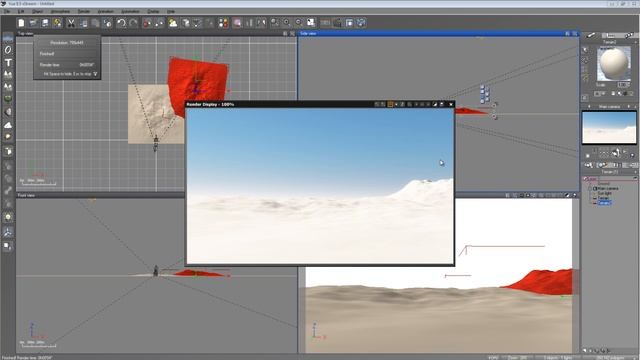Image resolution: width=640 pixels, height=360 pixels.
Task: Select the highlighted Terrain layer entry
Action: click(x=604, y=202)
